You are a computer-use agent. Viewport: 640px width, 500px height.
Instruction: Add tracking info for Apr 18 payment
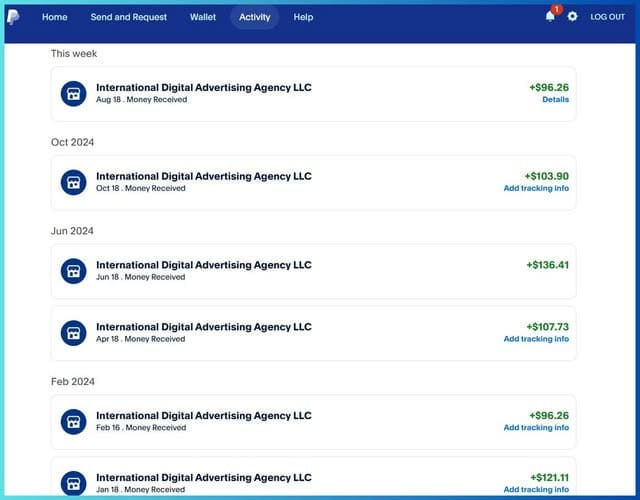pos(536,339)
